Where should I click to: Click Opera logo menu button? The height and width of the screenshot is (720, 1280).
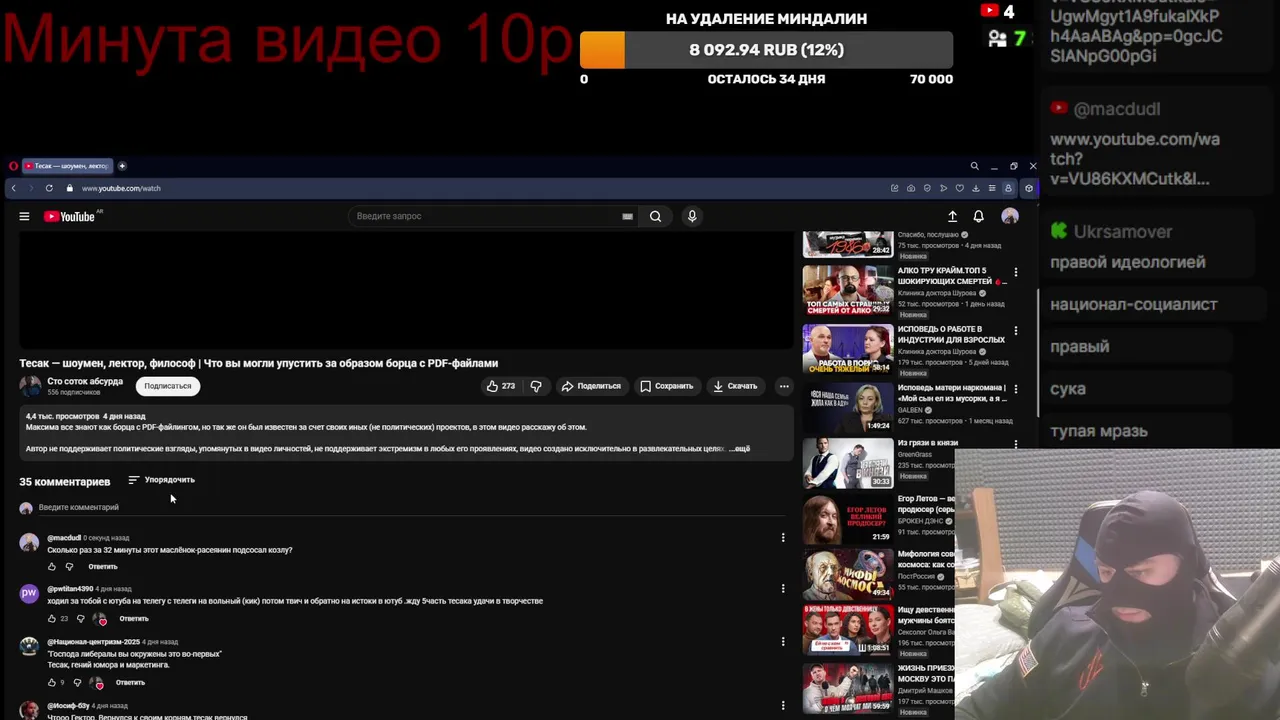point(13,166)
